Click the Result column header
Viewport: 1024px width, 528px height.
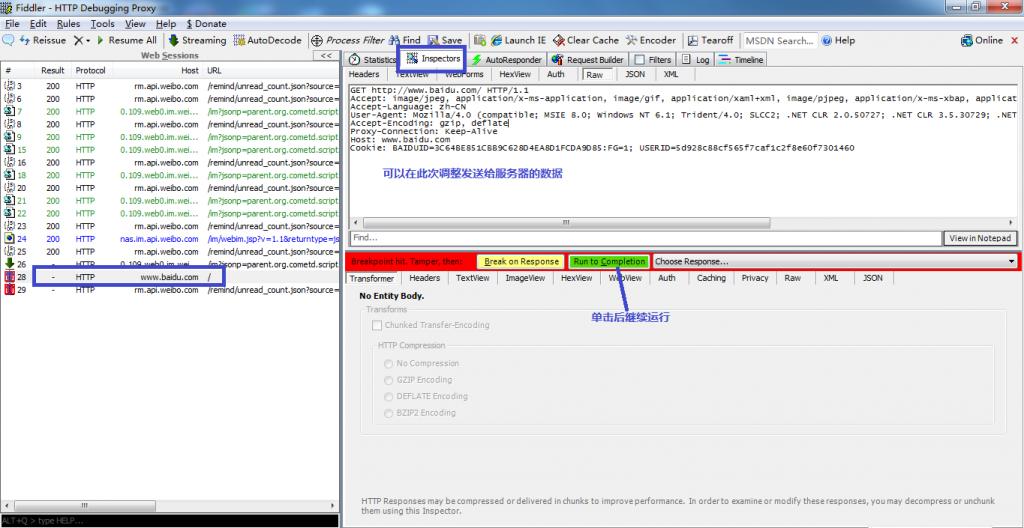pos(53,71)
